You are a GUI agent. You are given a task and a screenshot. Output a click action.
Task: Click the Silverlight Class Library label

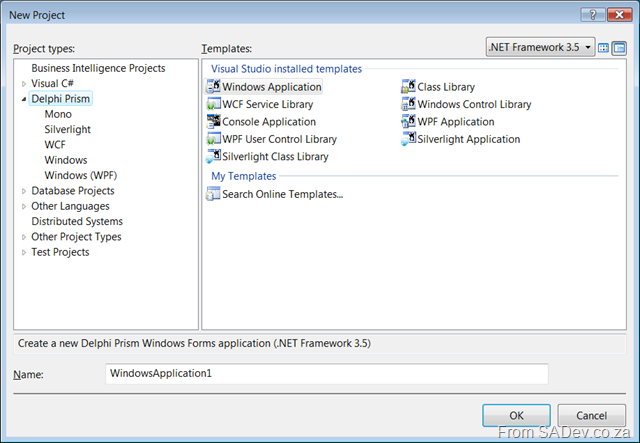(275, 156)
